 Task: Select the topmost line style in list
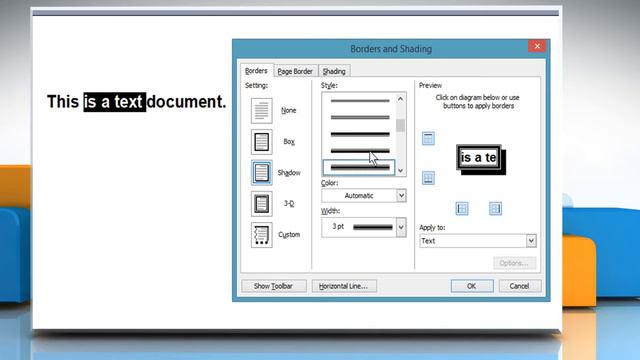pyautogui.click(x=360, y=101)
